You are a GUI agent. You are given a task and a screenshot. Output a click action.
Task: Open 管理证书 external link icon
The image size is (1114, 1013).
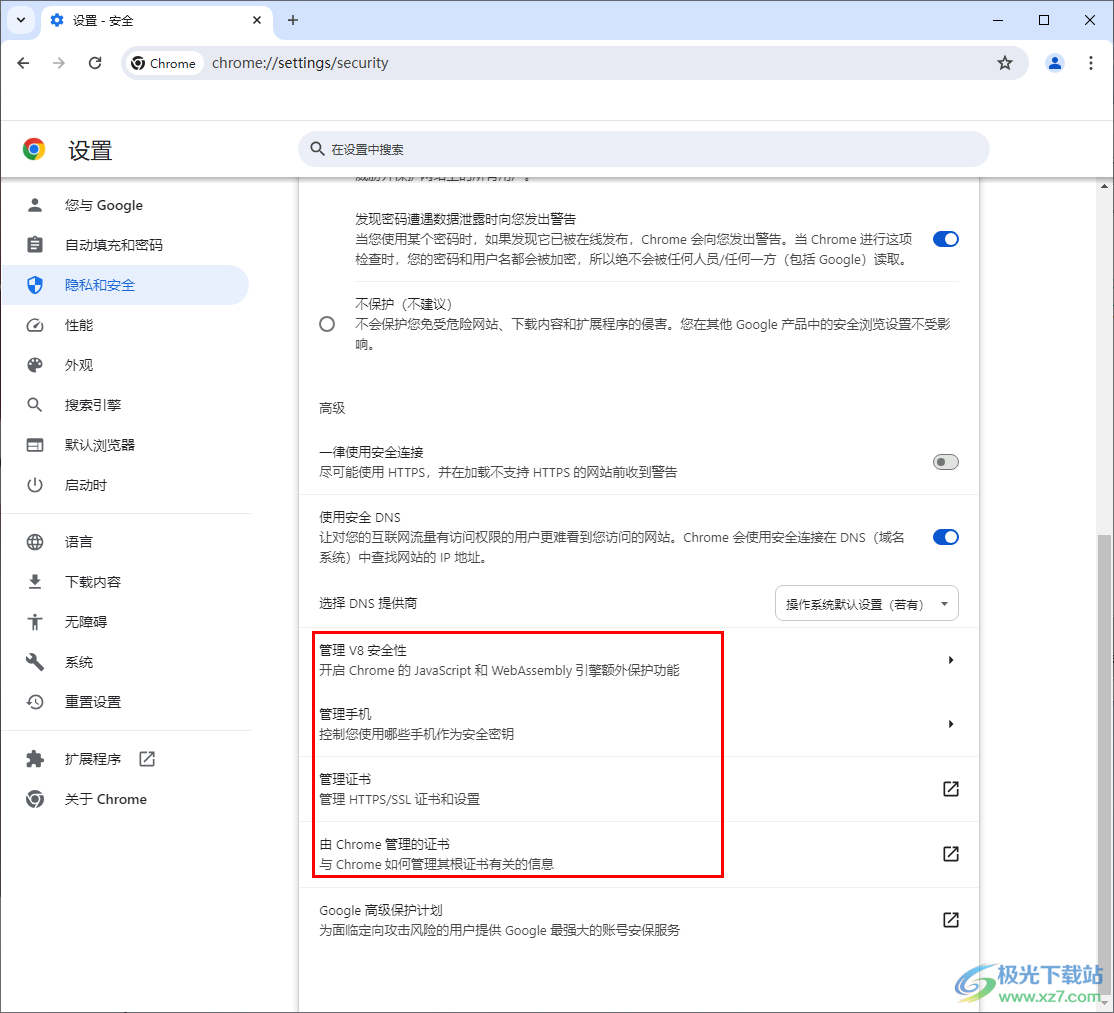click(951, 789)
